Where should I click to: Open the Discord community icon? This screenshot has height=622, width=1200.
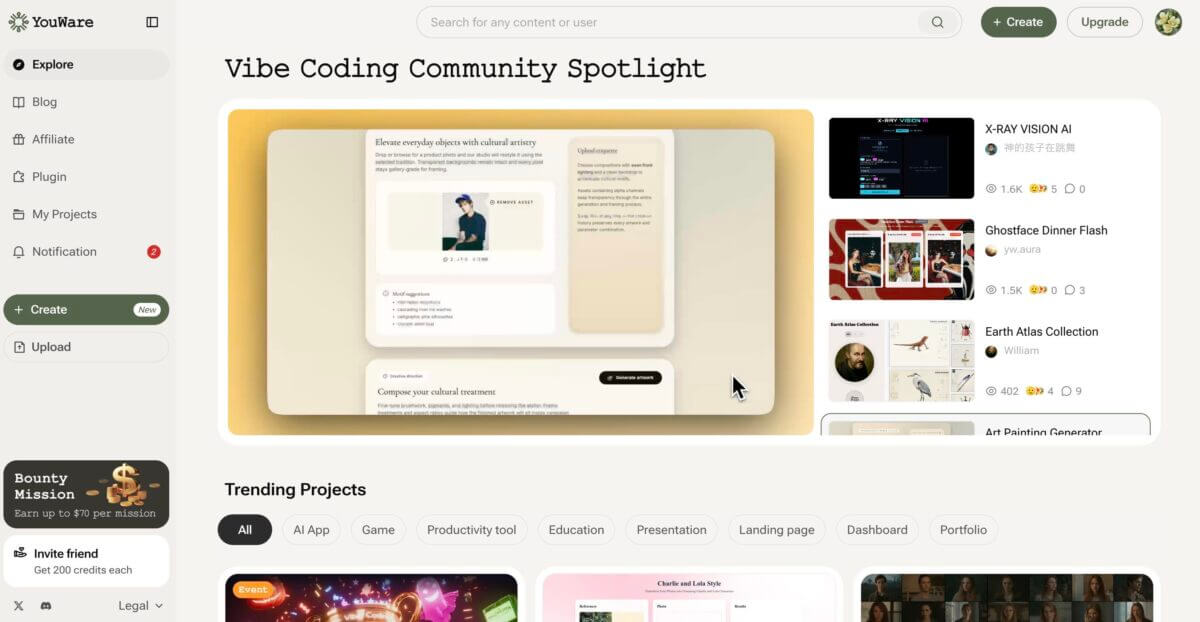46,606
